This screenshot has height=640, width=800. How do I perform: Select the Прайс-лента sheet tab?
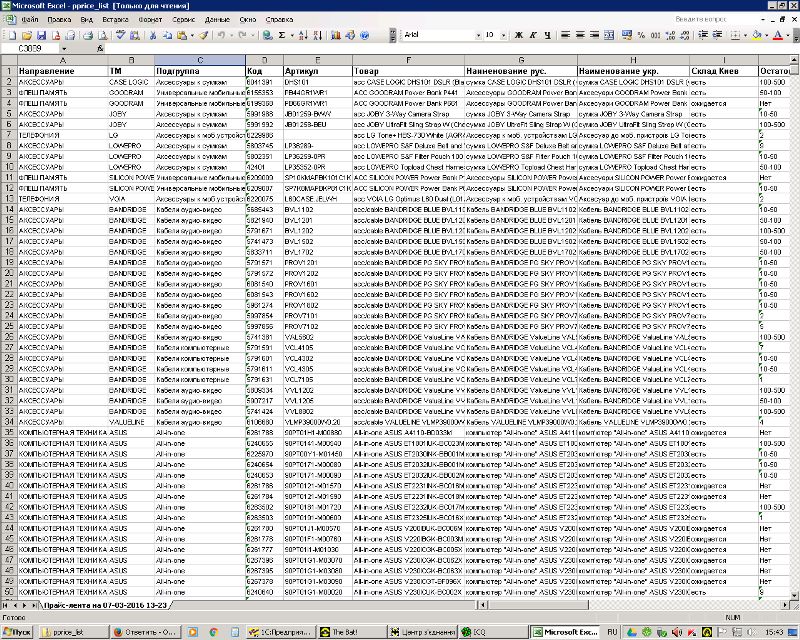[106, 605]
